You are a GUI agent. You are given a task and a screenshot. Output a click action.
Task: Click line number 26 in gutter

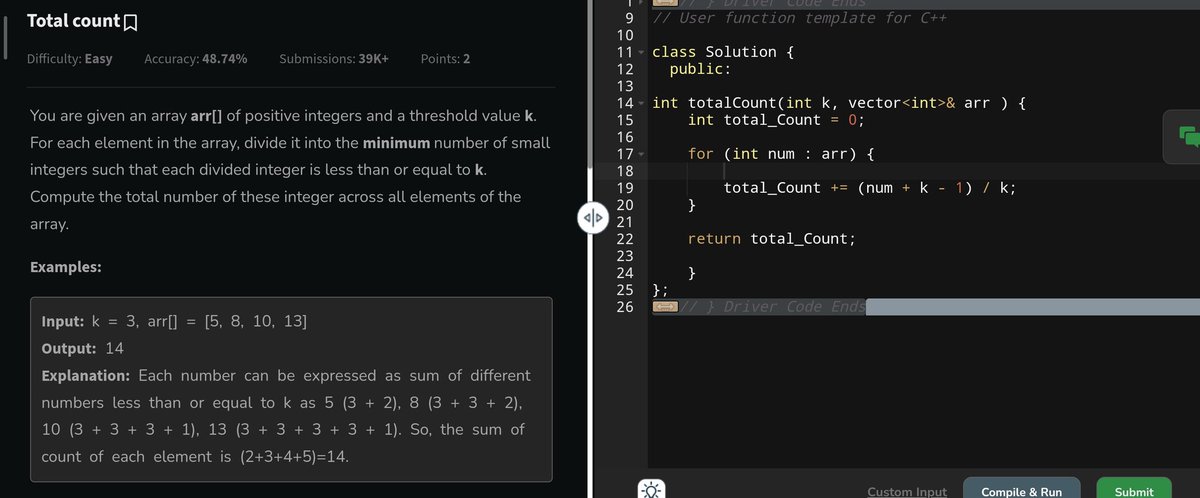[625, 306]
